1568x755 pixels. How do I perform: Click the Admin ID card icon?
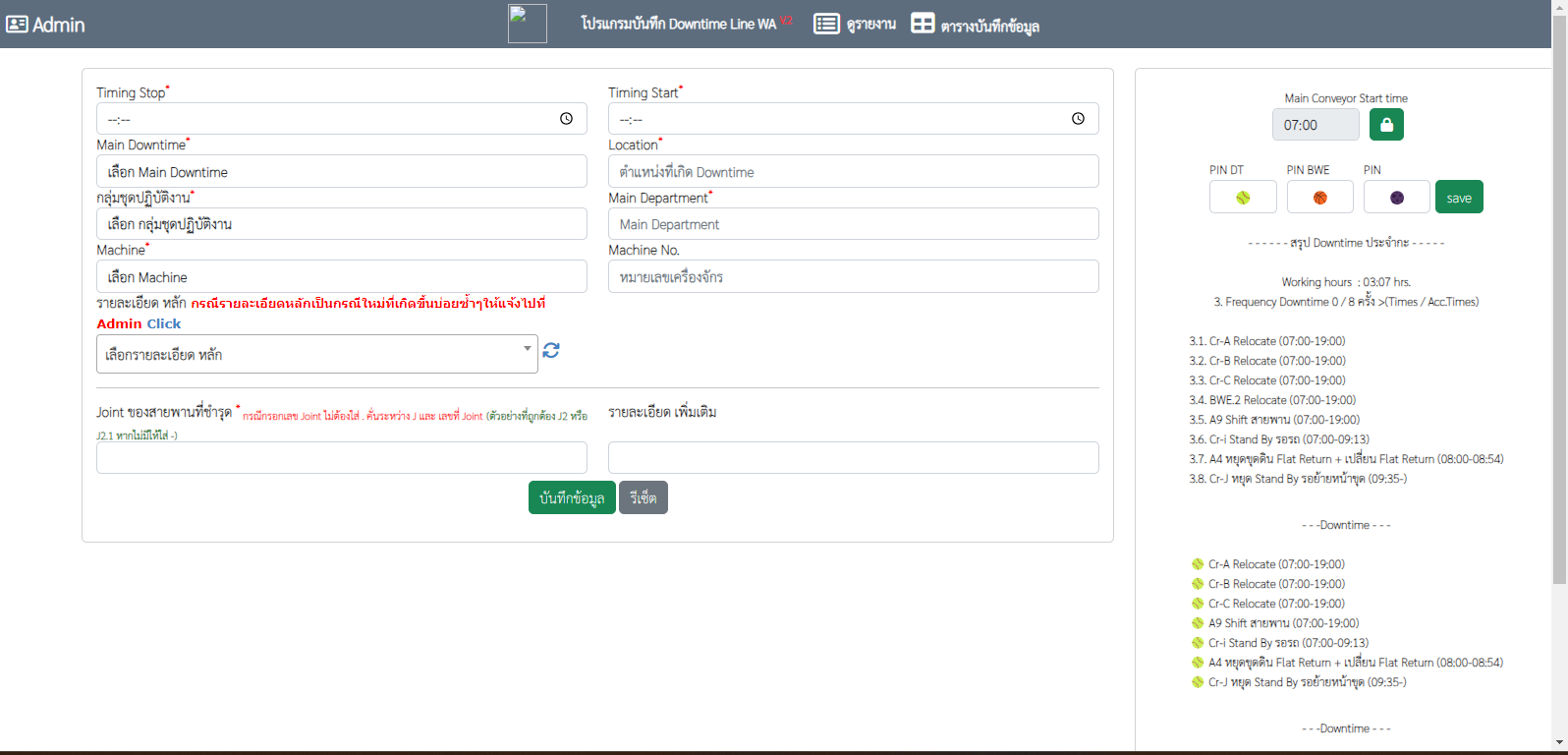pos(17,25)
